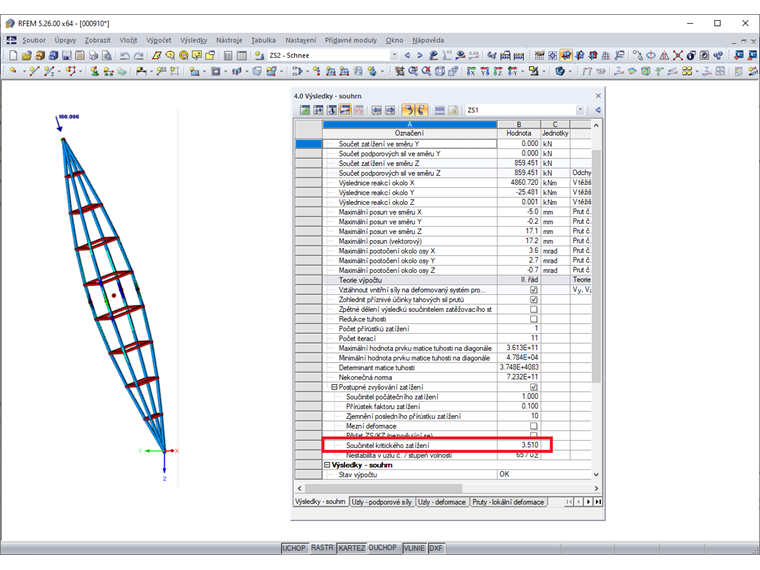
Task: Enable 'Mezní deformace' checkbox
Action: click(x=534, y=426)
